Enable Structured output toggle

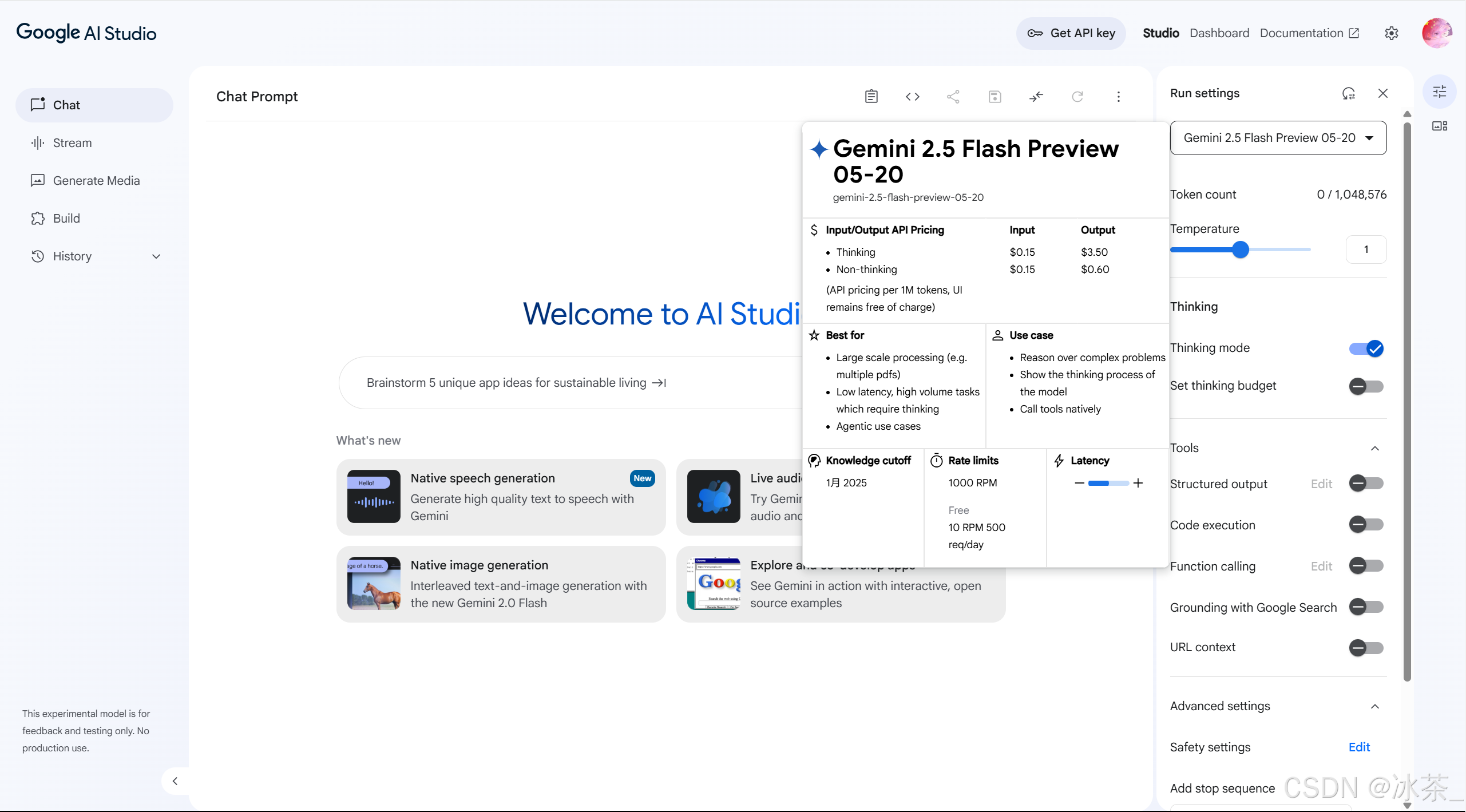[1366, 484]
